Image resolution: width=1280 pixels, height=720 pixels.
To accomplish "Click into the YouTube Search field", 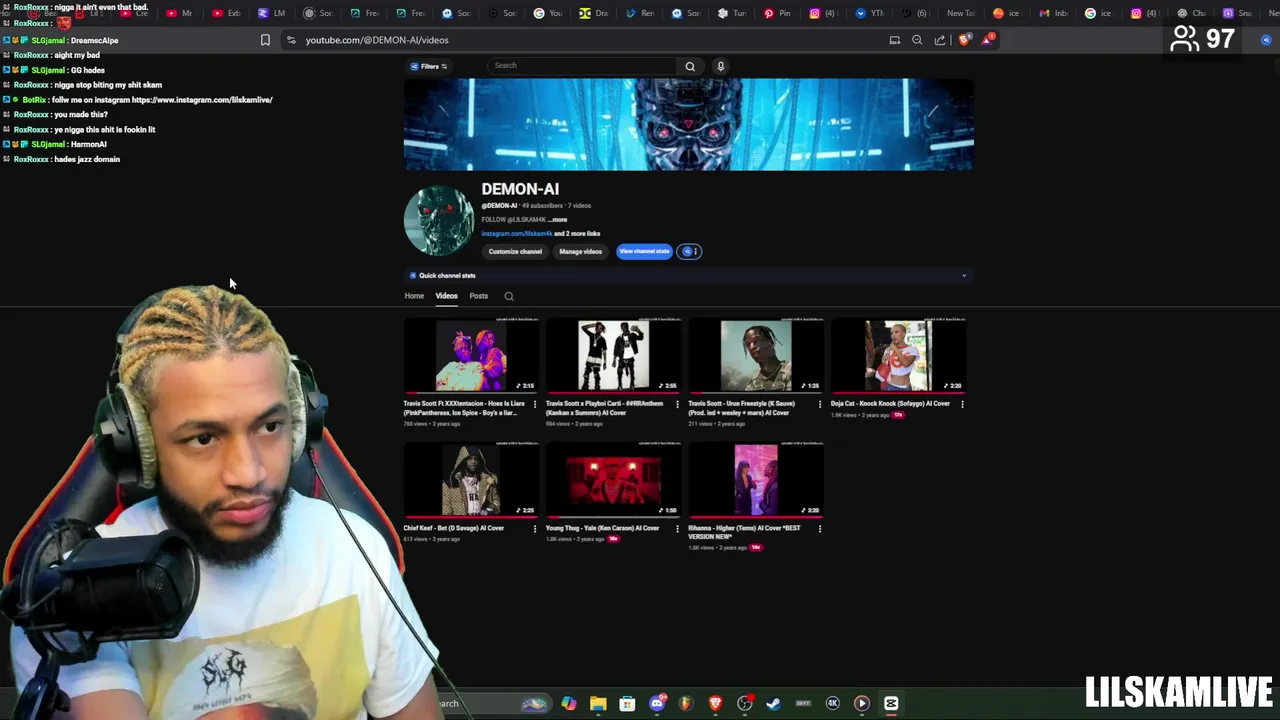I will click(583, 66).
